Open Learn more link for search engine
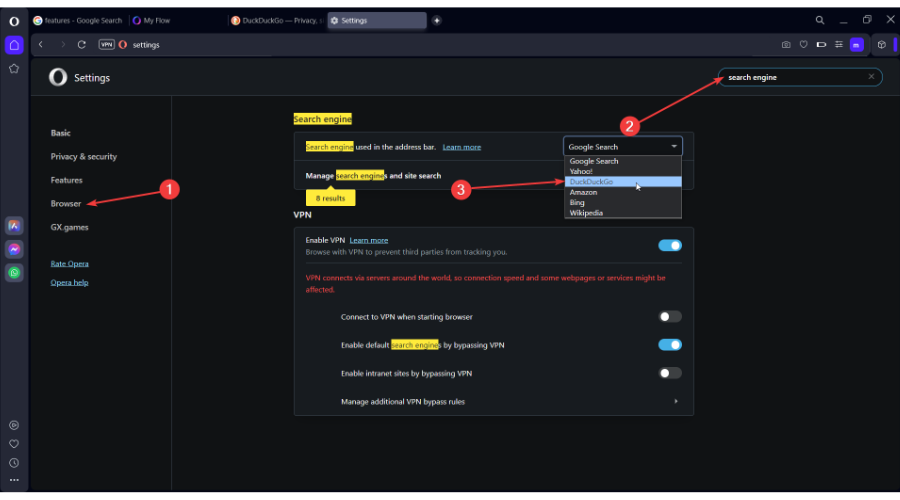 (461, 147)
